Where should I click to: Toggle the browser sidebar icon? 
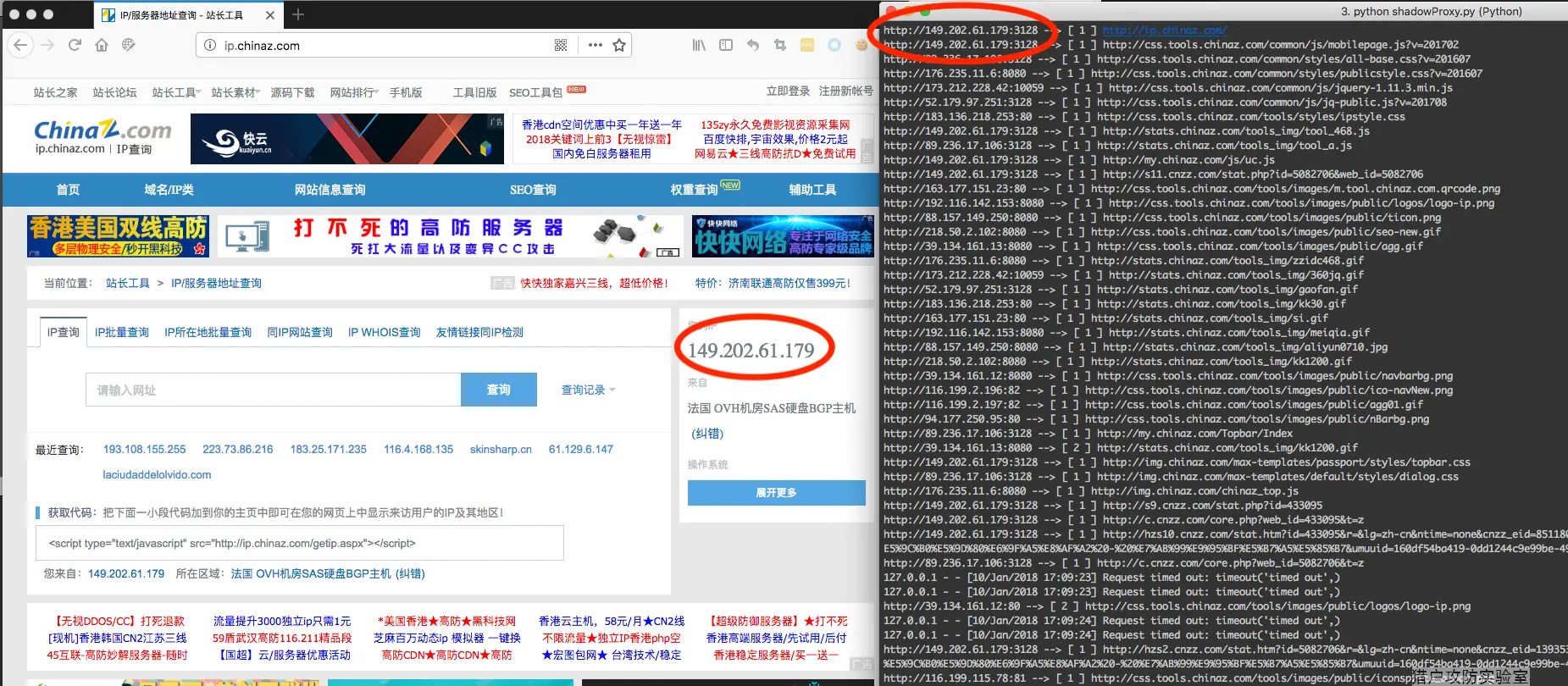pyautogui.click(x=726, y=46)
